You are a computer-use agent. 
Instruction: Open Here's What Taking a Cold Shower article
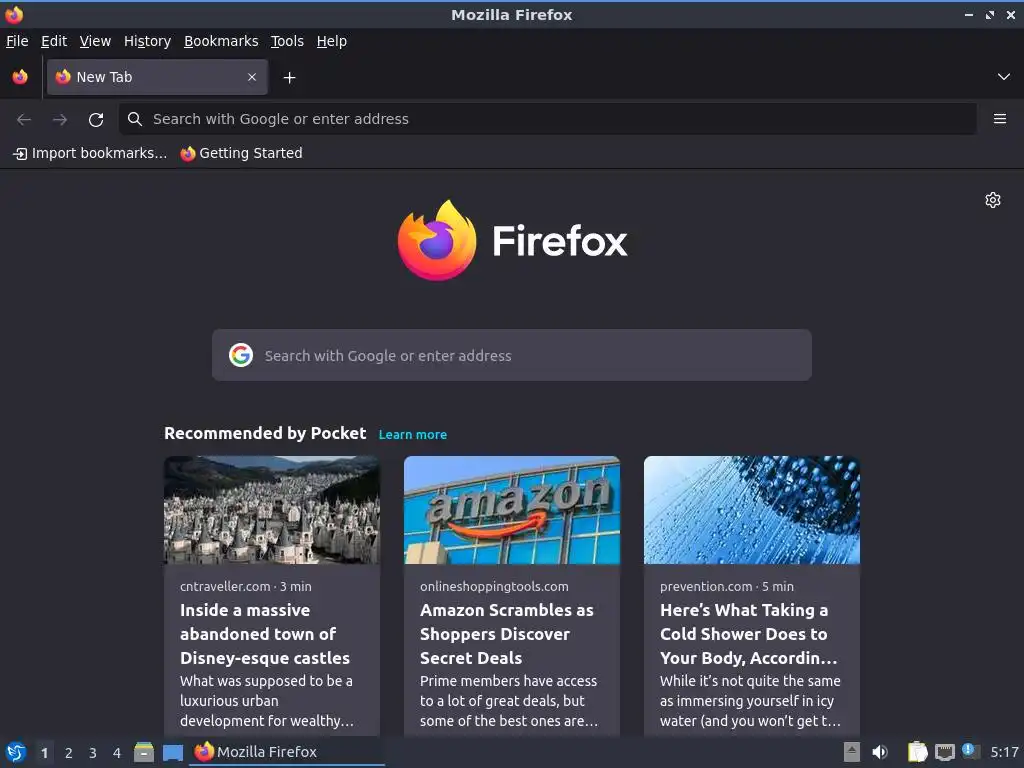[748, 633]
